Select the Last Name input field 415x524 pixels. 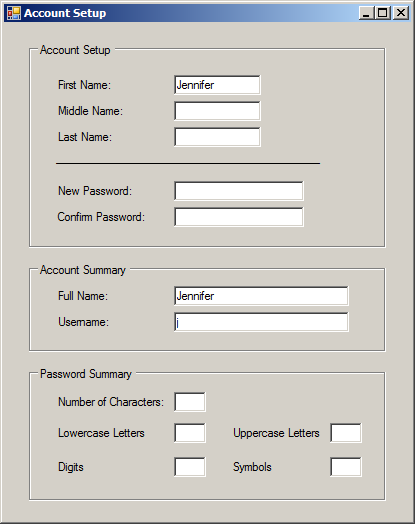tap(217, 137)
